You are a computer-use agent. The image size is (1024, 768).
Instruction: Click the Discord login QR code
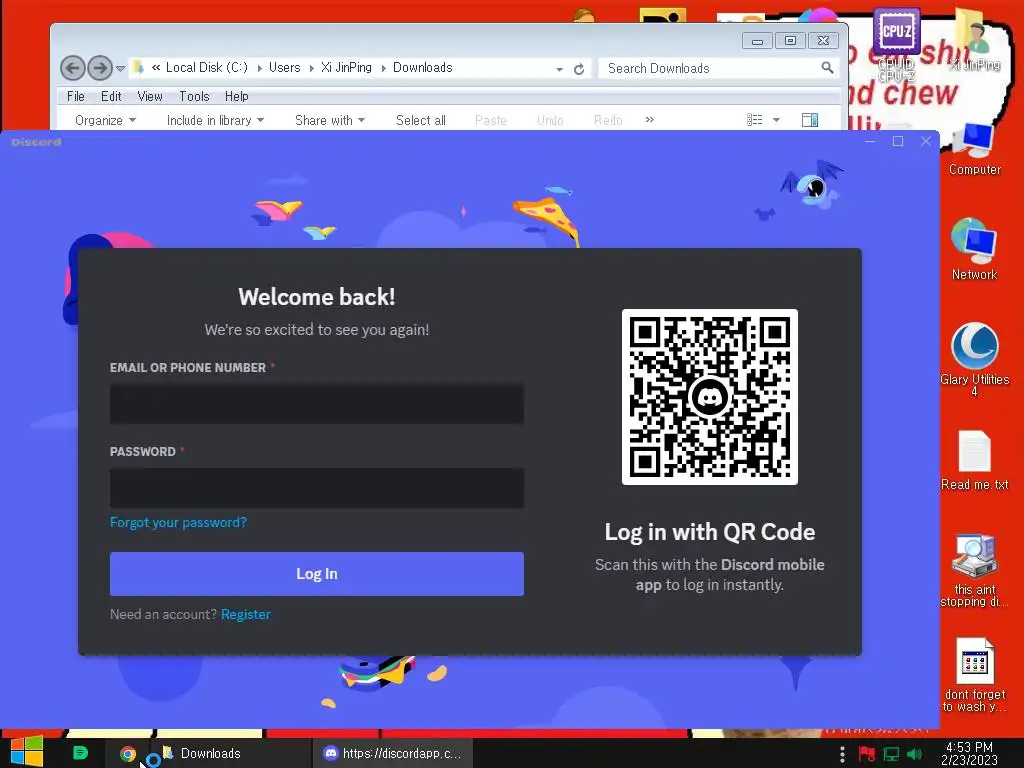710,397
